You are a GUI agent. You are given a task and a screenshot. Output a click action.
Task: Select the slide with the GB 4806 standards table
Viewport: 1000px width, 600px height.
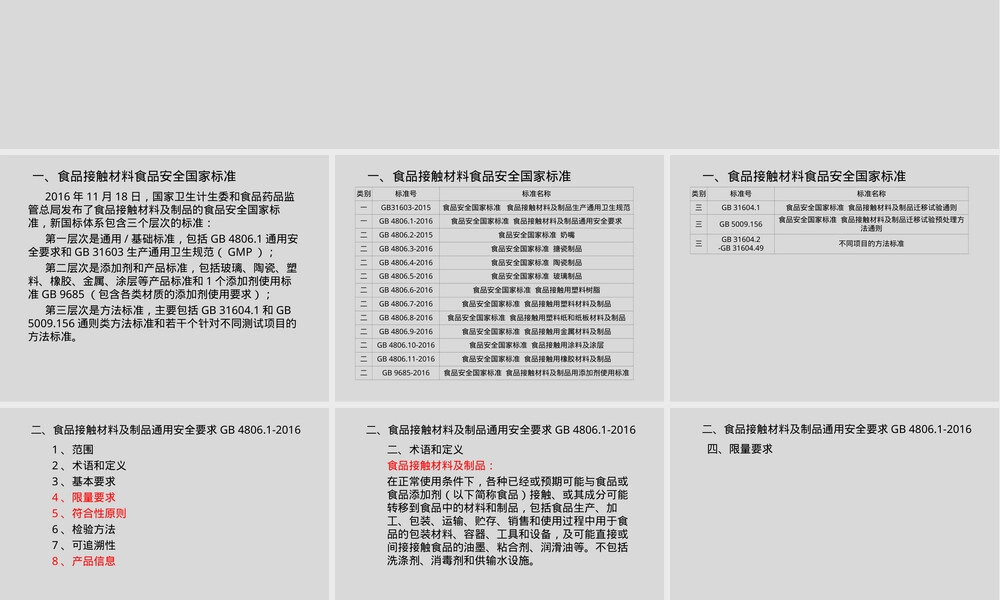(x=499, y=278)
